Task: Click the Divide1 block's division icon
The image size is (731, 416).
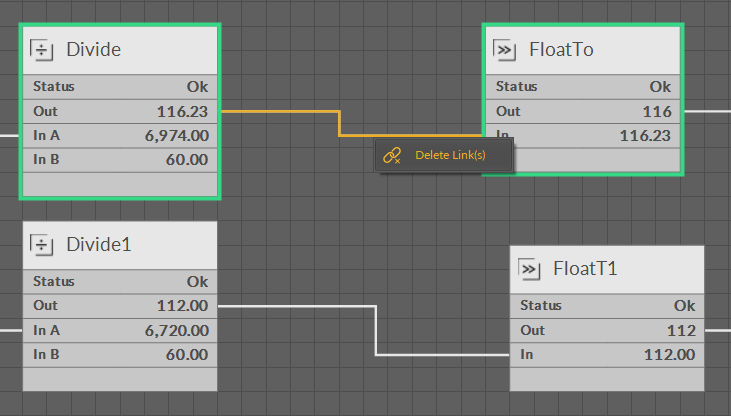Action: [x=42, y=245]
